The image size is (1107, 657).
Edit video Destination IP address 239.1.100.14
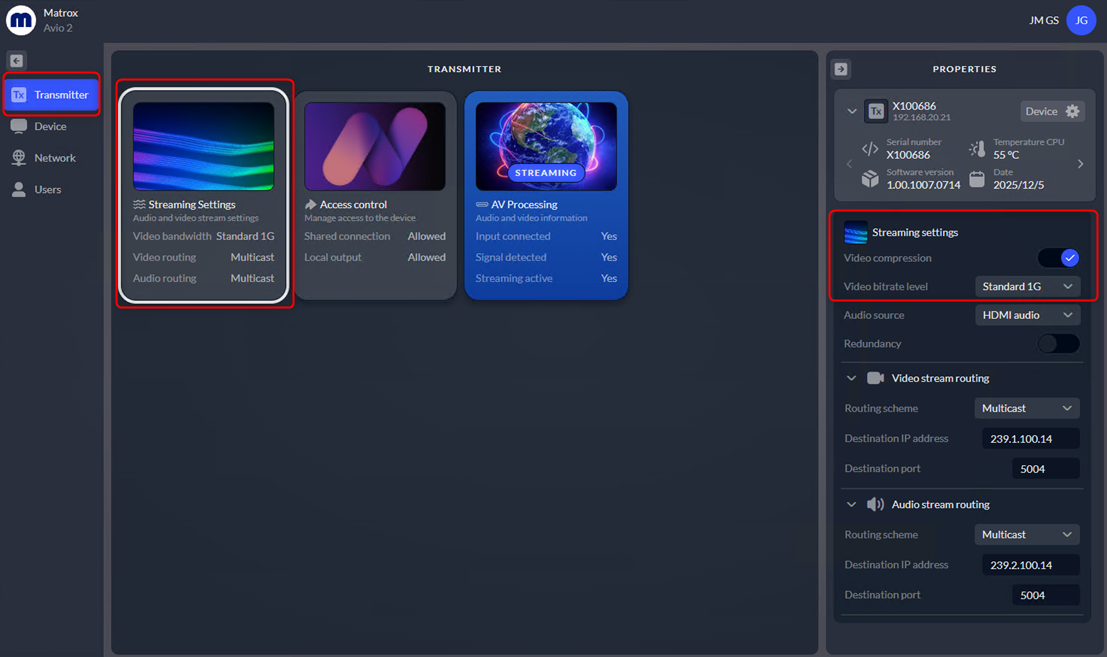(x=1030, y=438)
